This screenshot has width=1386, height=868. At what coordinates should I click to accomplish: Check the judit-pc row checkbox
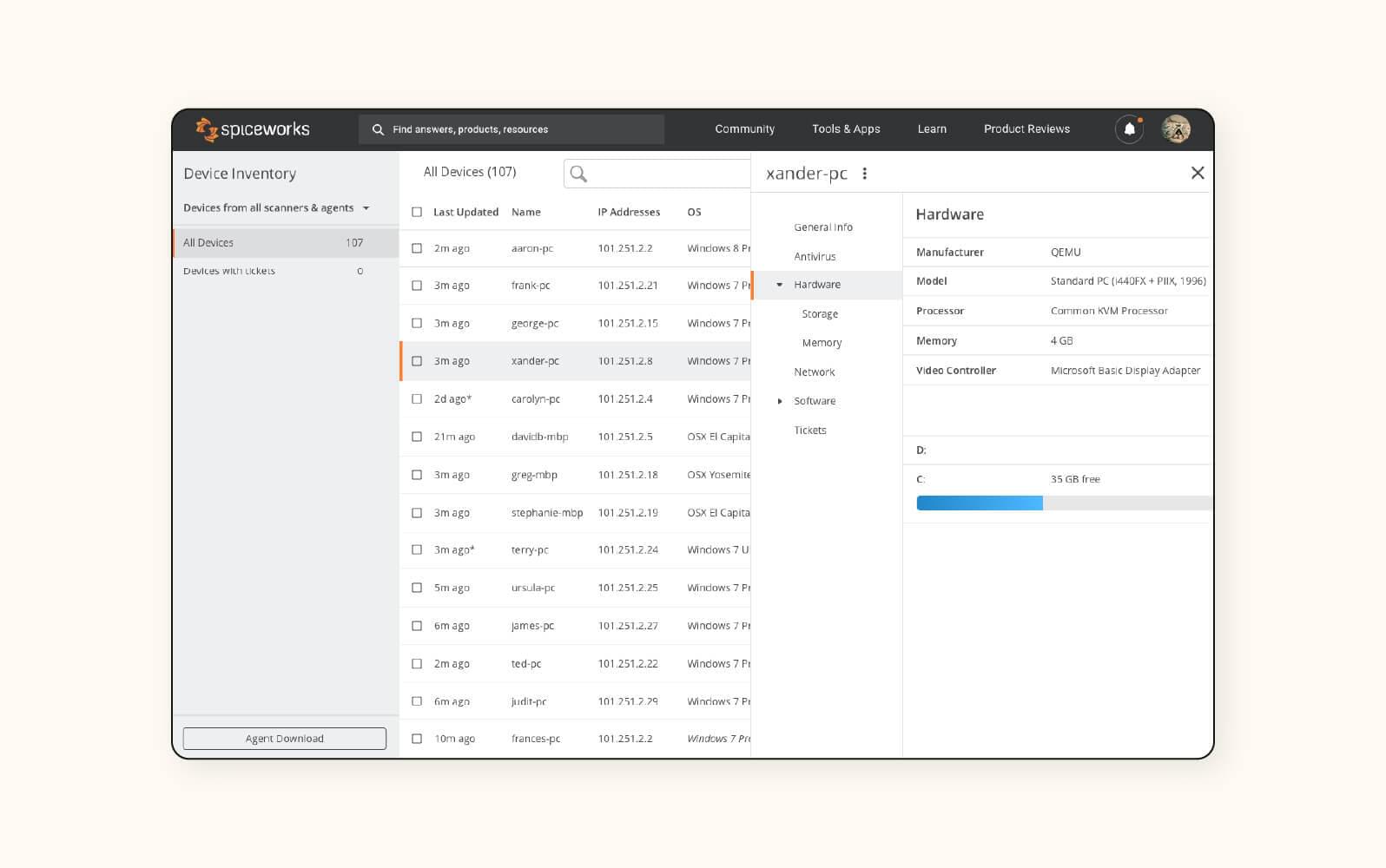tap(417, 701)
